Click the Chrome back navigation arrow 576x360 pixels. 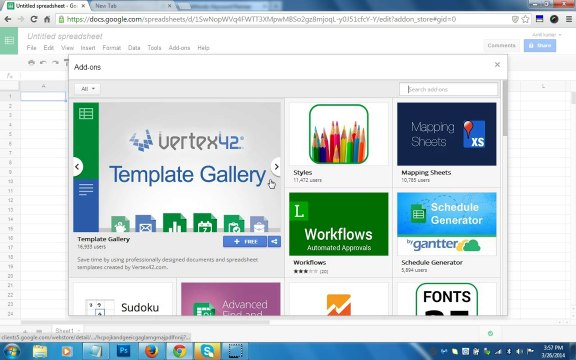(x=8, y=19)
